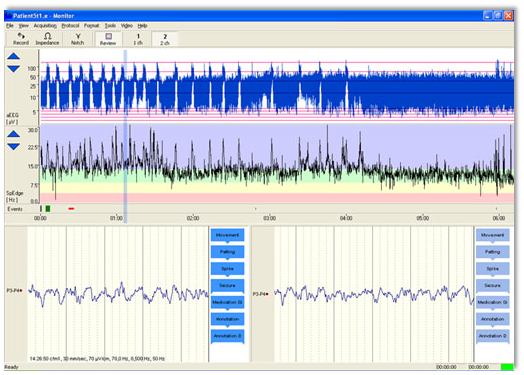
Task: Click the Ready status bar text
Action: pos(11,367)
